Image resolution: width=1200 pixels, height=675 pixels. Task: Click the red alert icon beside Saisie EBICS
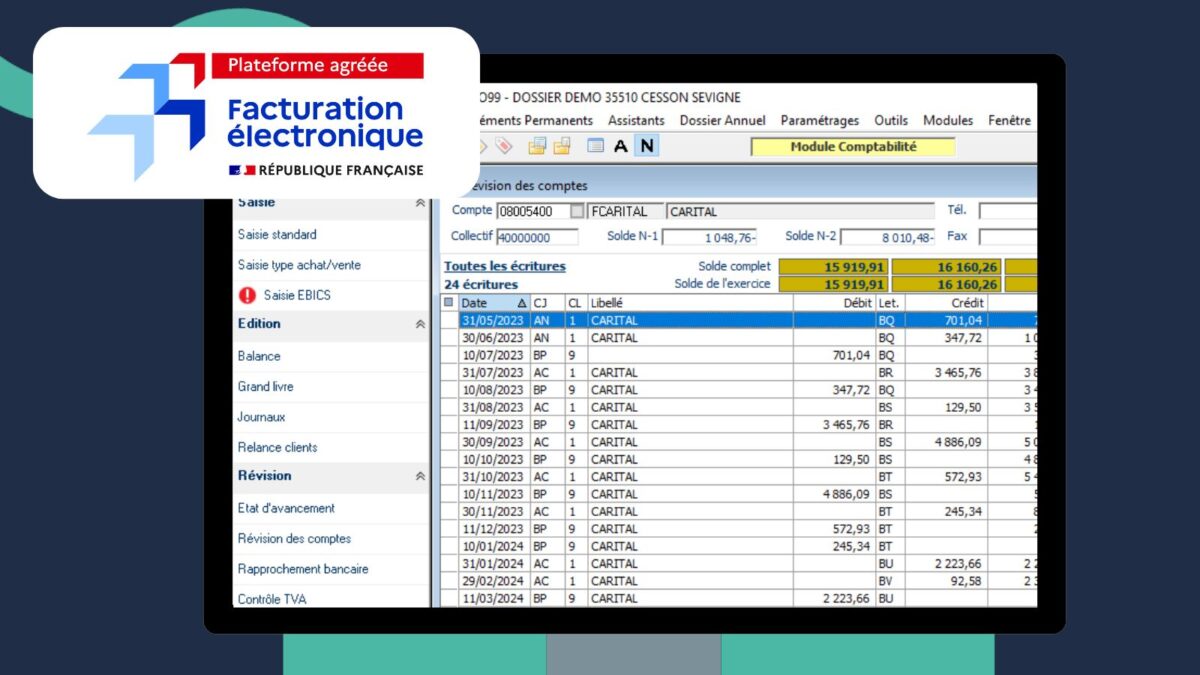pos(247,295)
